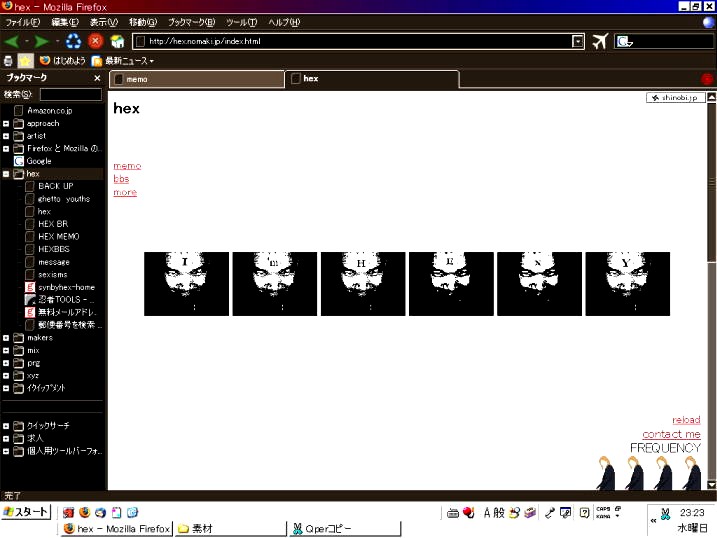Close the bookmarks sidebar panel

pyautogui.click(x=97, y=78)
